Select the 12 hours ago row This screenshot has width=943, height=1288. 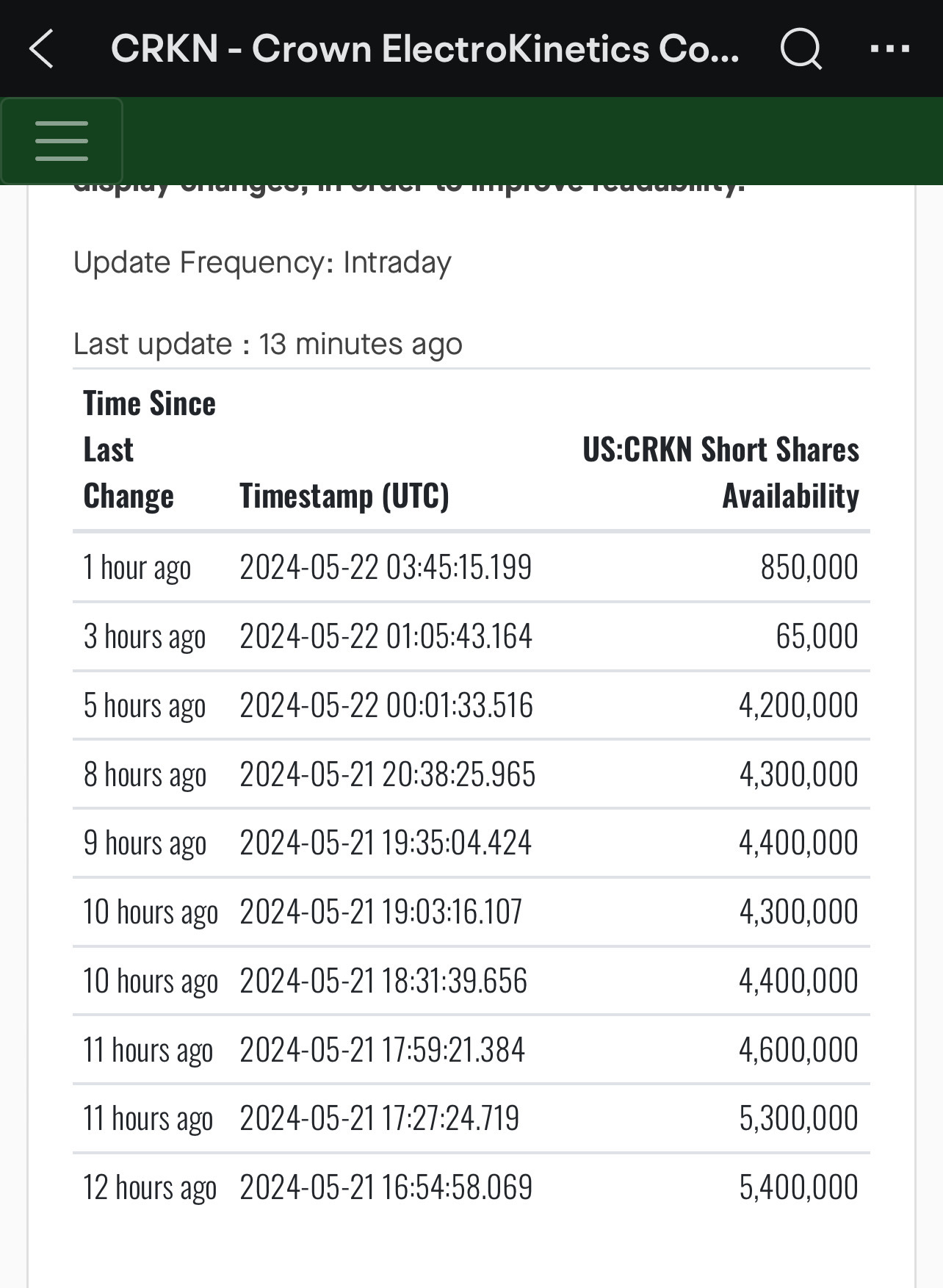(x=471, y=1187)
